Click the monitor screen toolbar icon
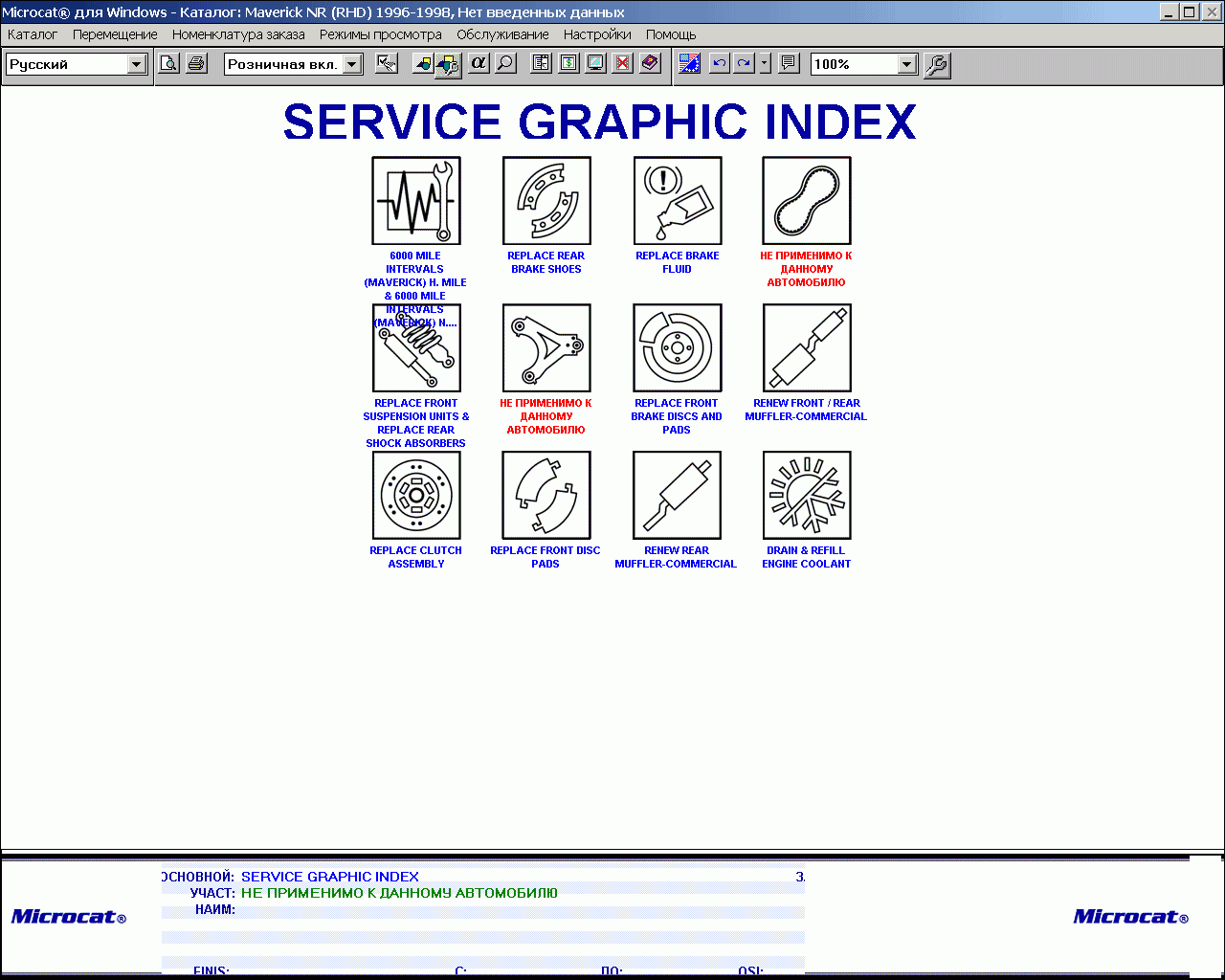 595,63
